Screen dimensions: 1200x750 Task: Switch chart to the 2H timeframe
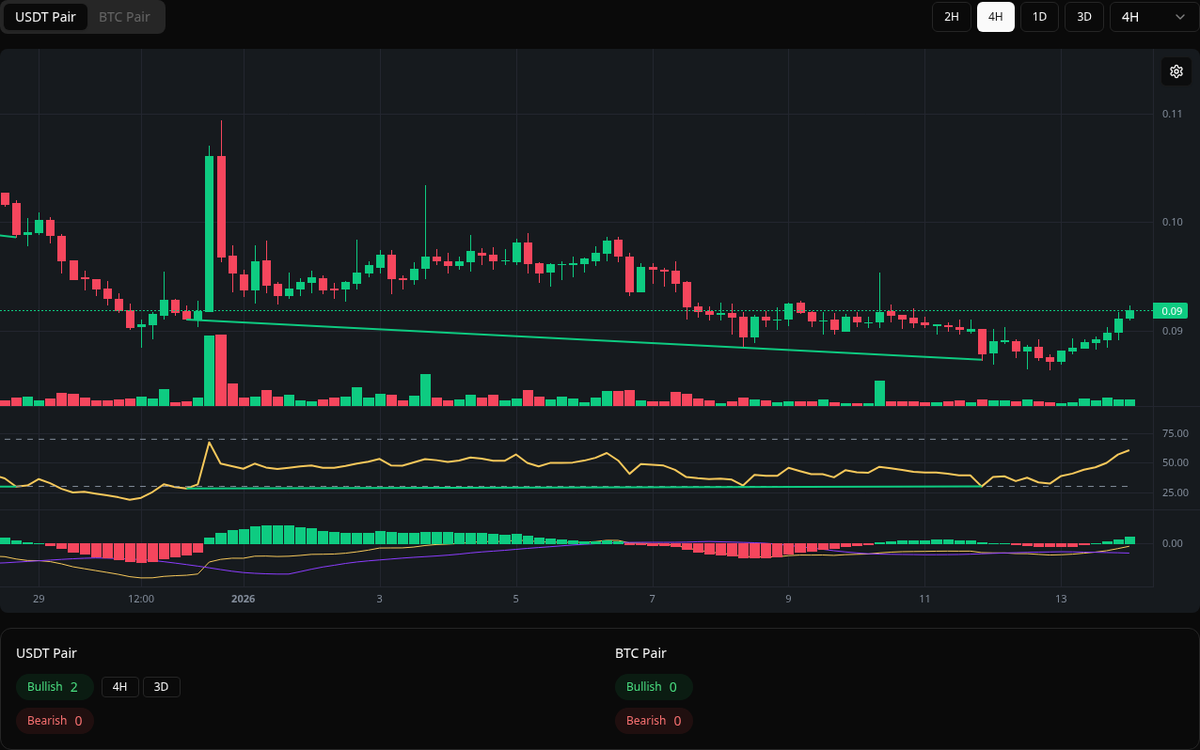pyautogui.click(x=951, y=17)
